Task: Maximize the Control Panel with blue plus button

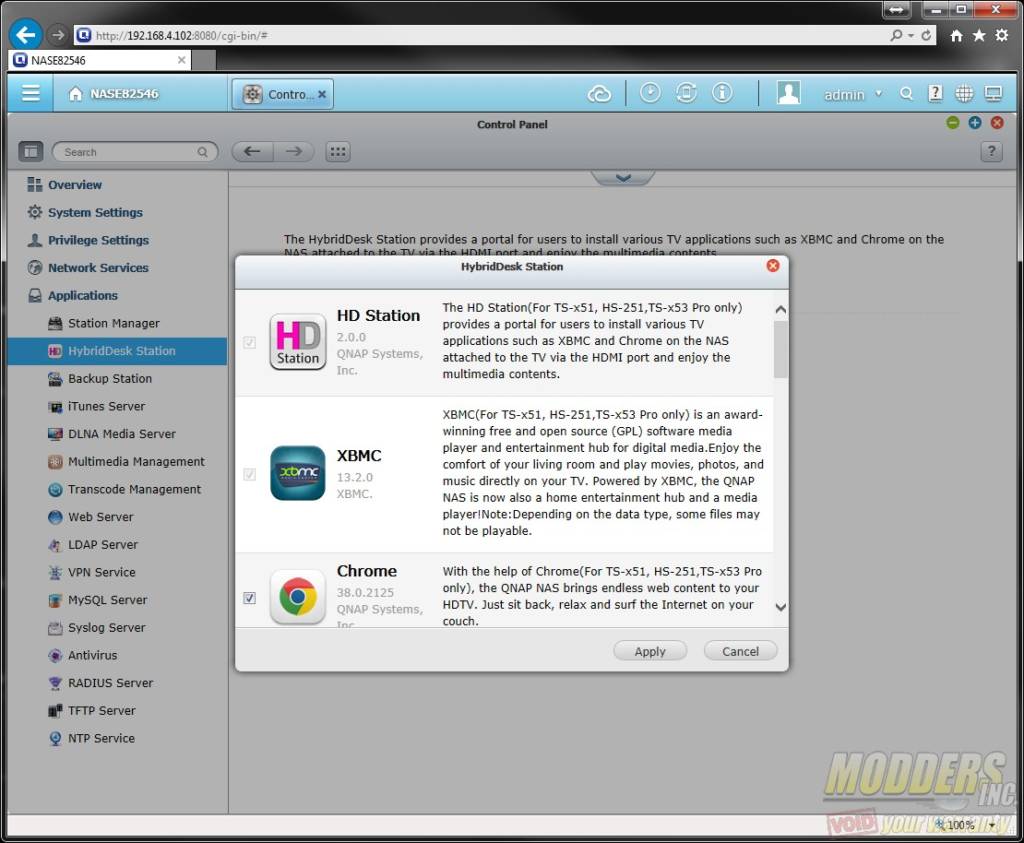Action: 975,123
